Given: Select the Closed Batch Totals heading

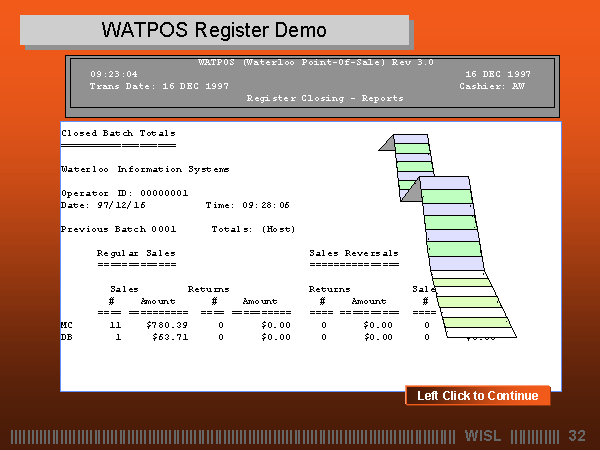Looking at the screenshot, I should point(118,133).
